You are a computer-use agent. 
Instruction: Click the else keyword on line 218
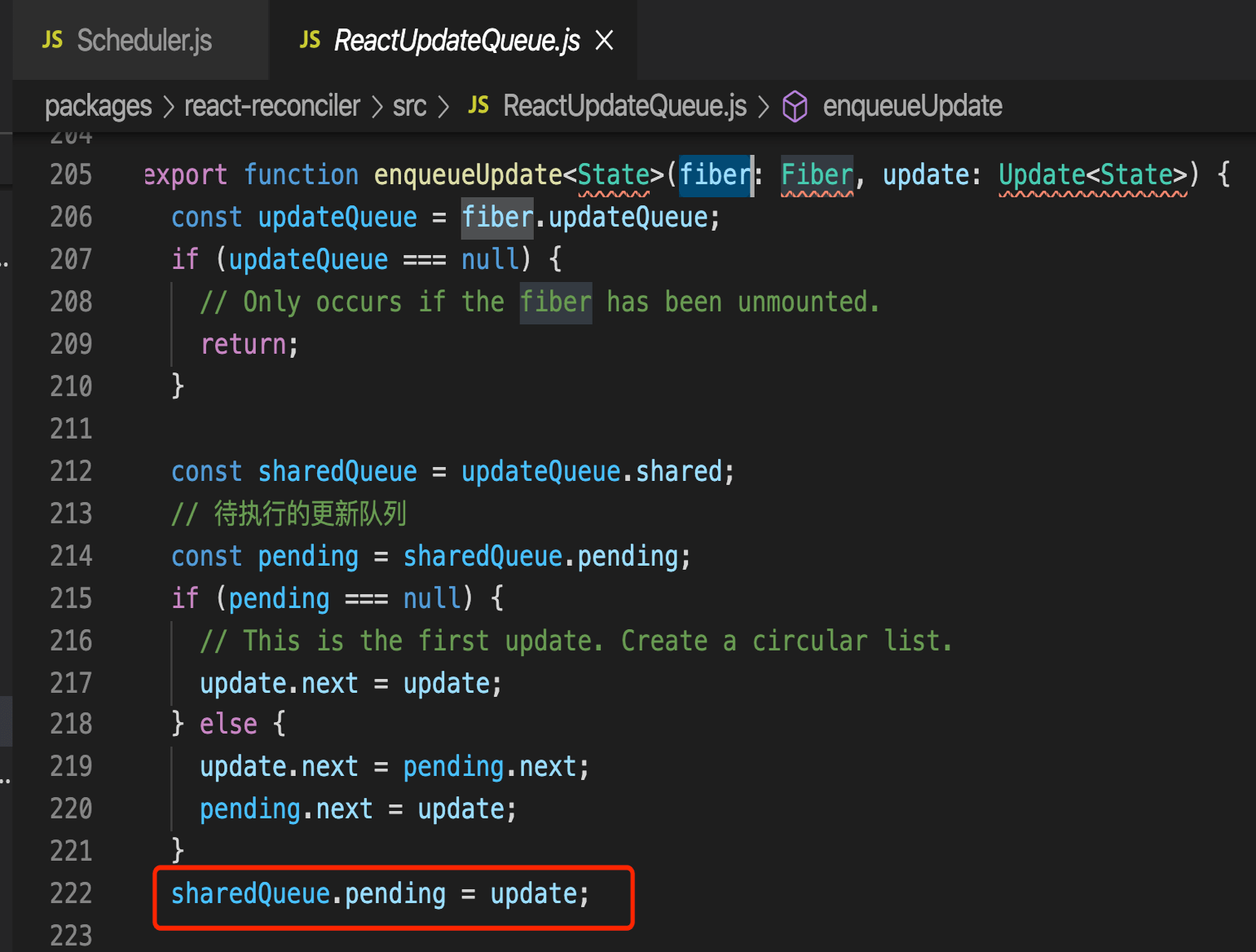(x=228, y=724)
